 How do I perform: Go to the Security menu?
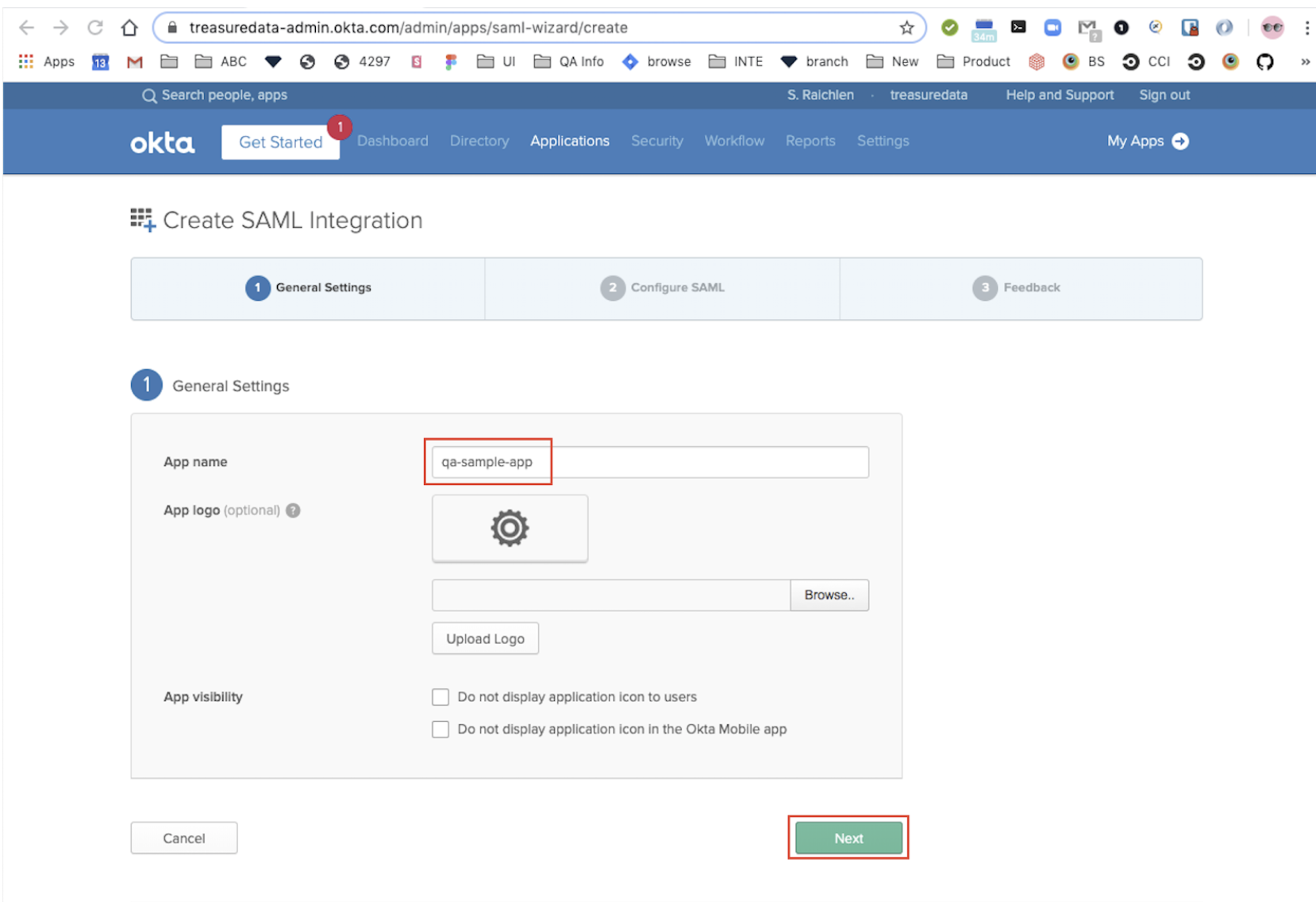[x=656, y=141]
